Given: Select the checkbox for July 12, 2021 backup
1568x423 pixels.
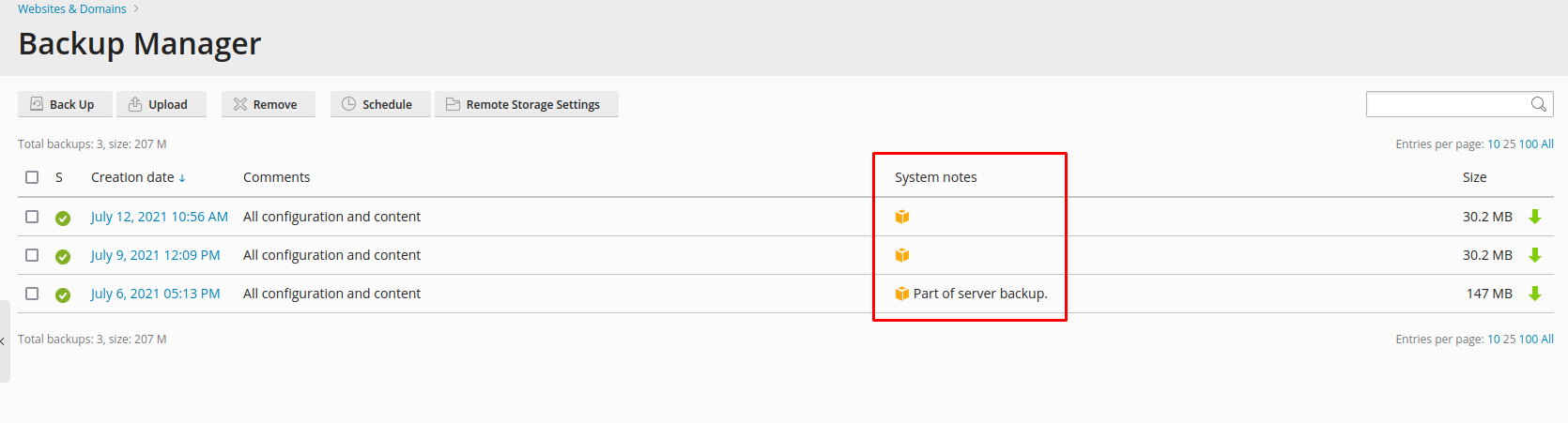Looking at the screenshot, I should 32,217.
